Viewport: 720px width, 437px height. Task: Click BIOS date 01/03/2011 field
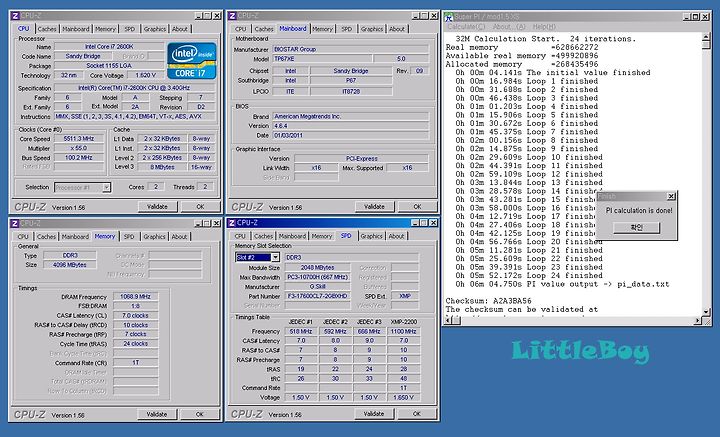click(x=350, y=135)
